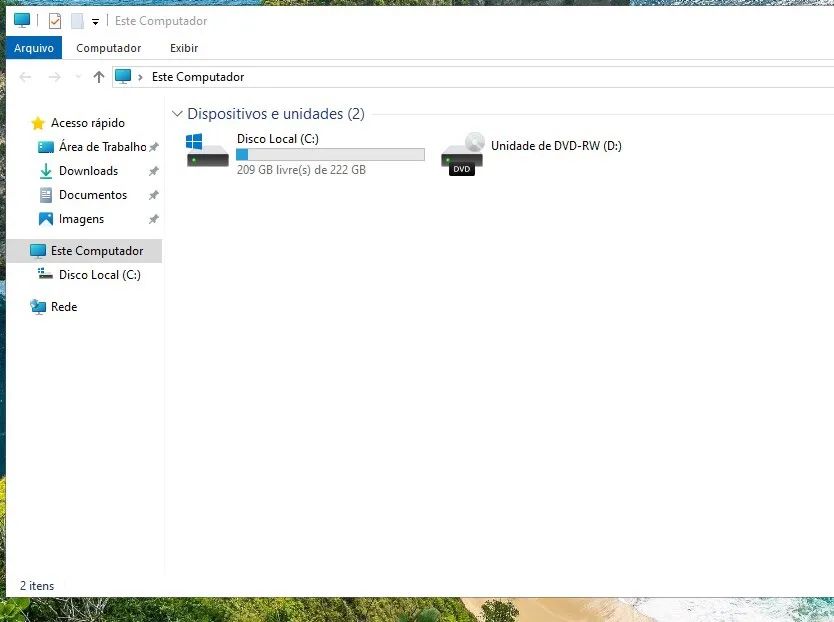
Task: Select the Disco Local (C:) drive icon
Action: pyautogui.click(x=207, y=151)
